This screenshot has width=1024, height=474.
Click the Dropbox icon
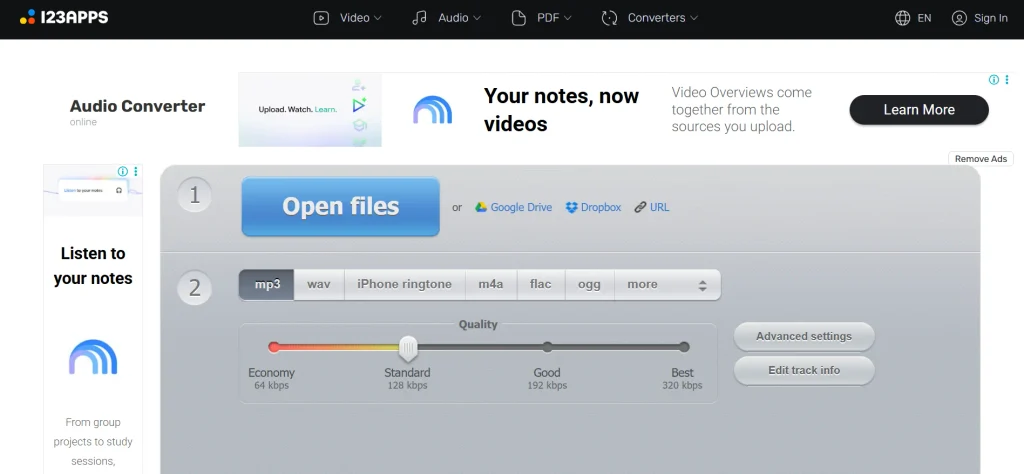point(571,207)
